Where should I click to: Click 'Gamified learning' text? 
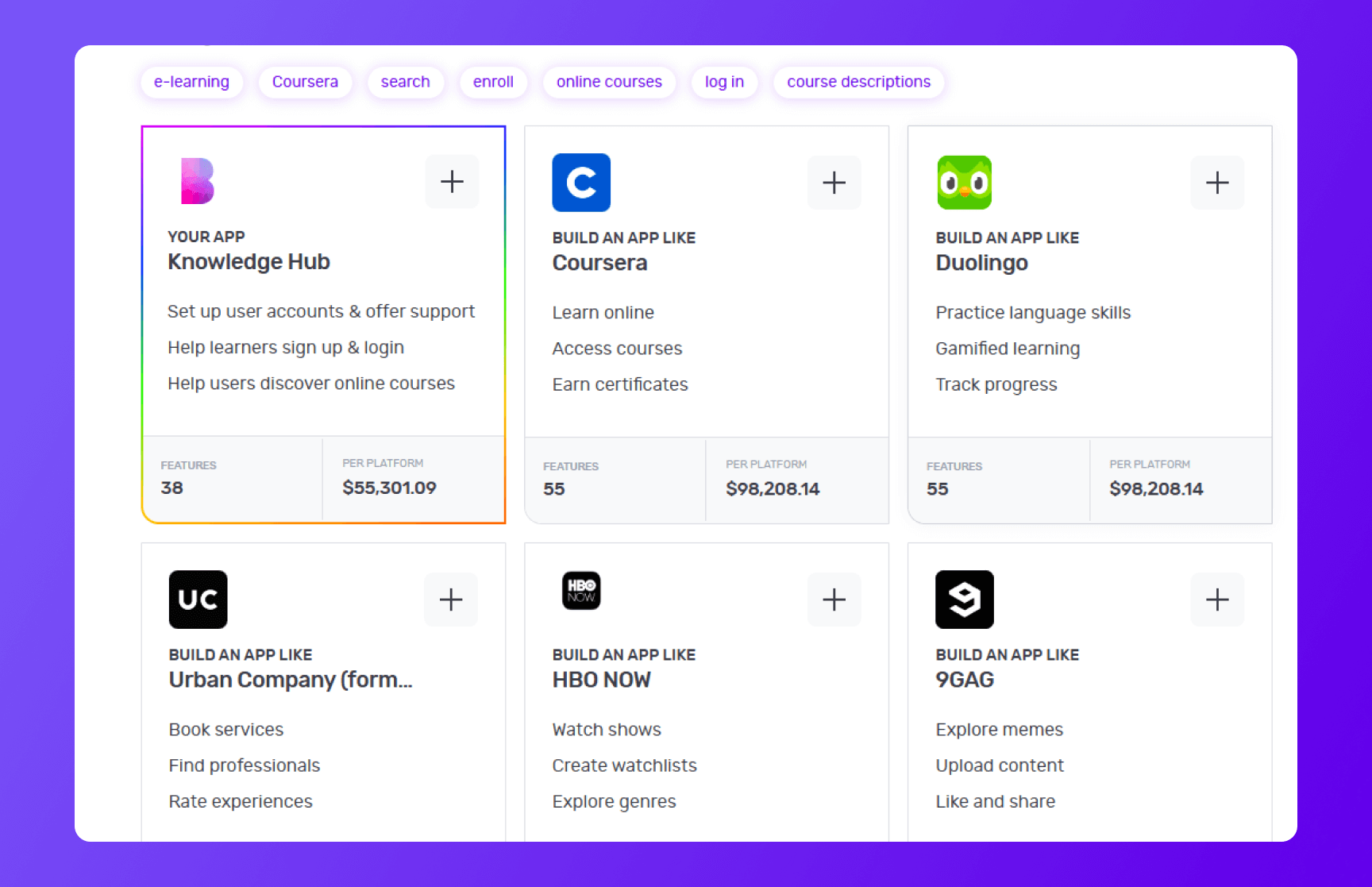[x=1008, y=349]
